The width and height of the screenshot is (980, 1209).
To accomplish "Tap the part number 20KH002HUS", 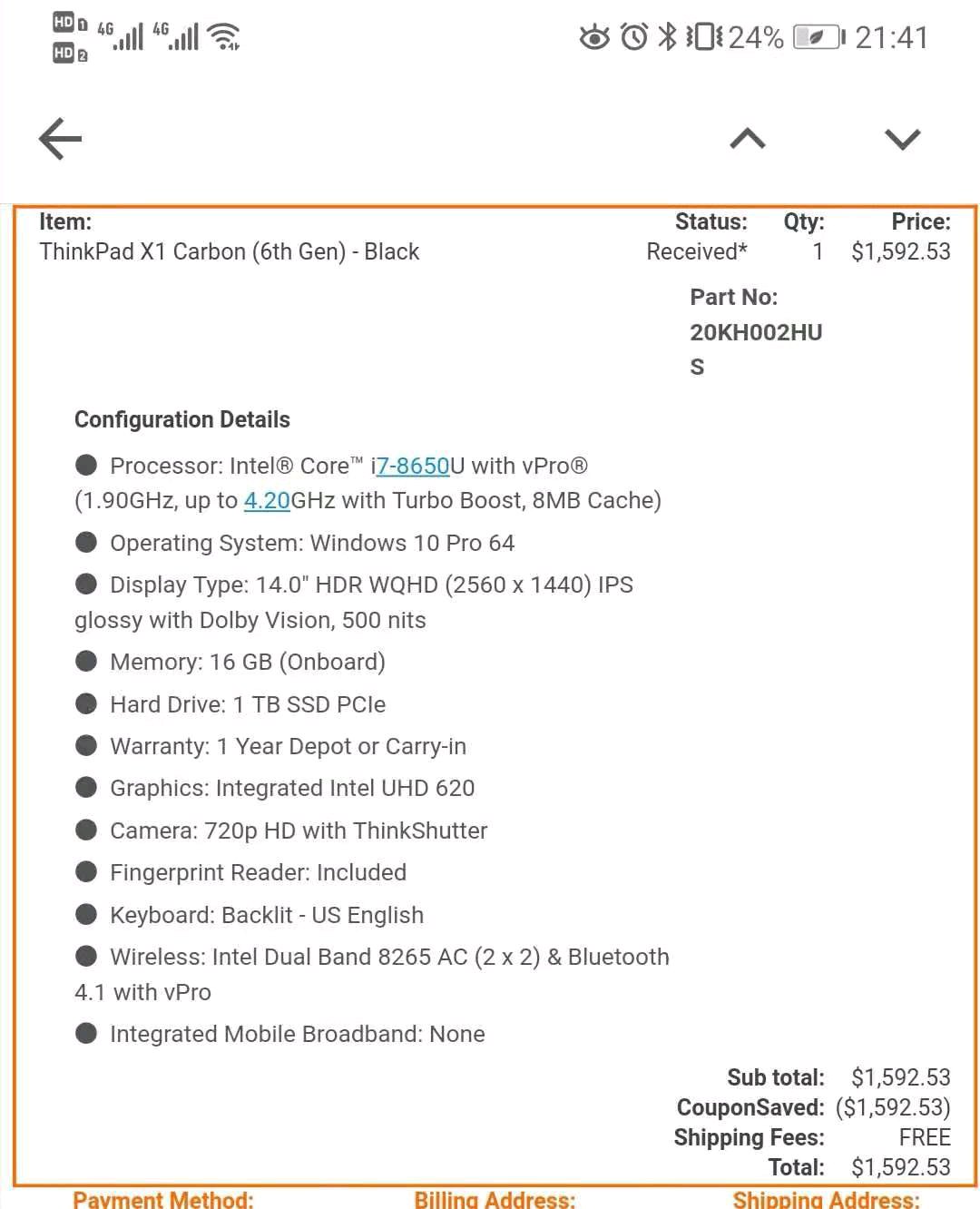I will coord(755,332).
